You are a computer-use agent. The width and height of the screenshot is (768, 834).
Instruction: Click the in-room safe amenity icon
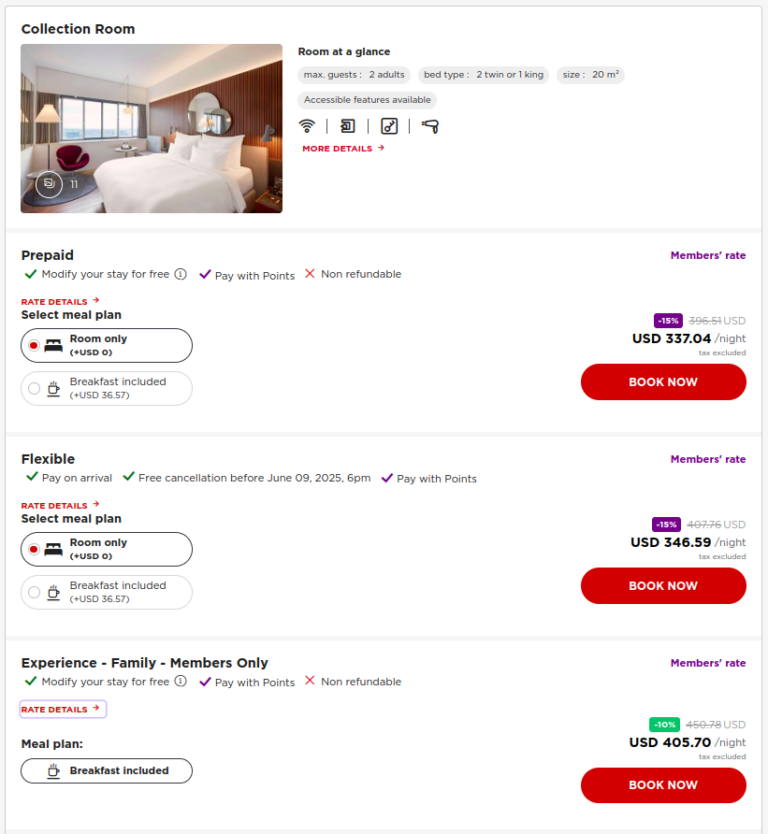point(348,126)
